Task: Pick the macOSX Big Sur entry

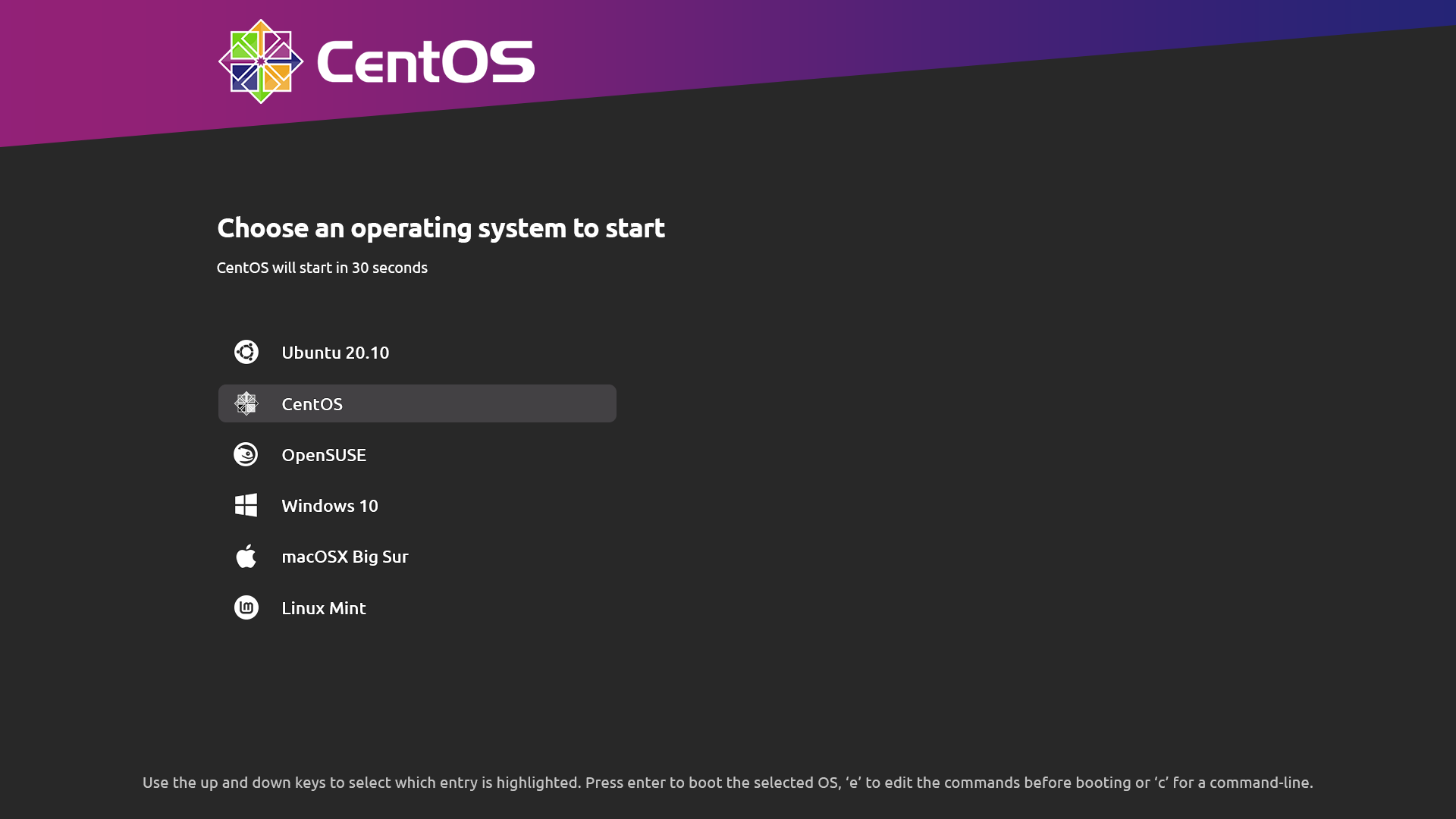Action: tap(417, 557)
